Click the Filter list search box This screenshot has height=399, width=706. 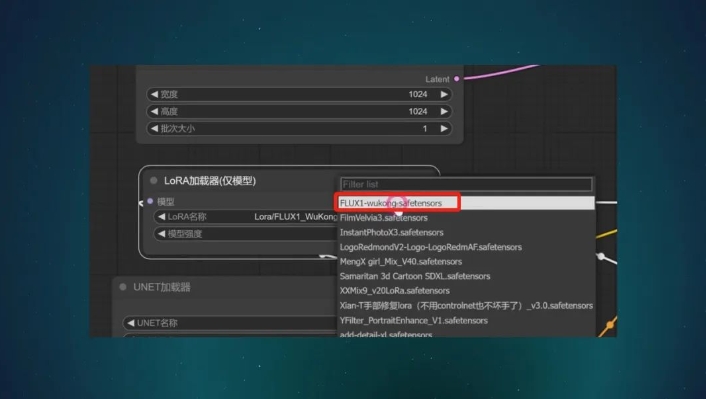(x=466, y=184)
